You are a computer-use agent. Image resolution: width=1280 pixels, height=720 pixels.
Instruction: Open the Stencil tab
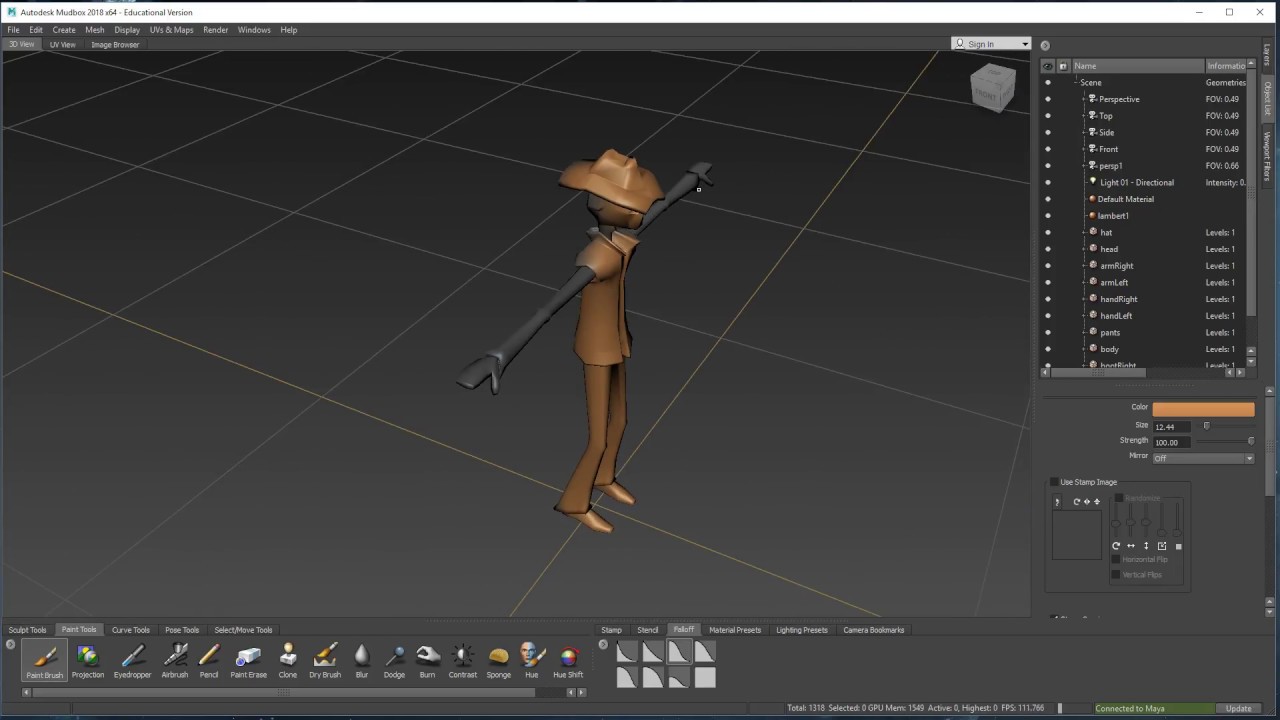click(648, 630)
